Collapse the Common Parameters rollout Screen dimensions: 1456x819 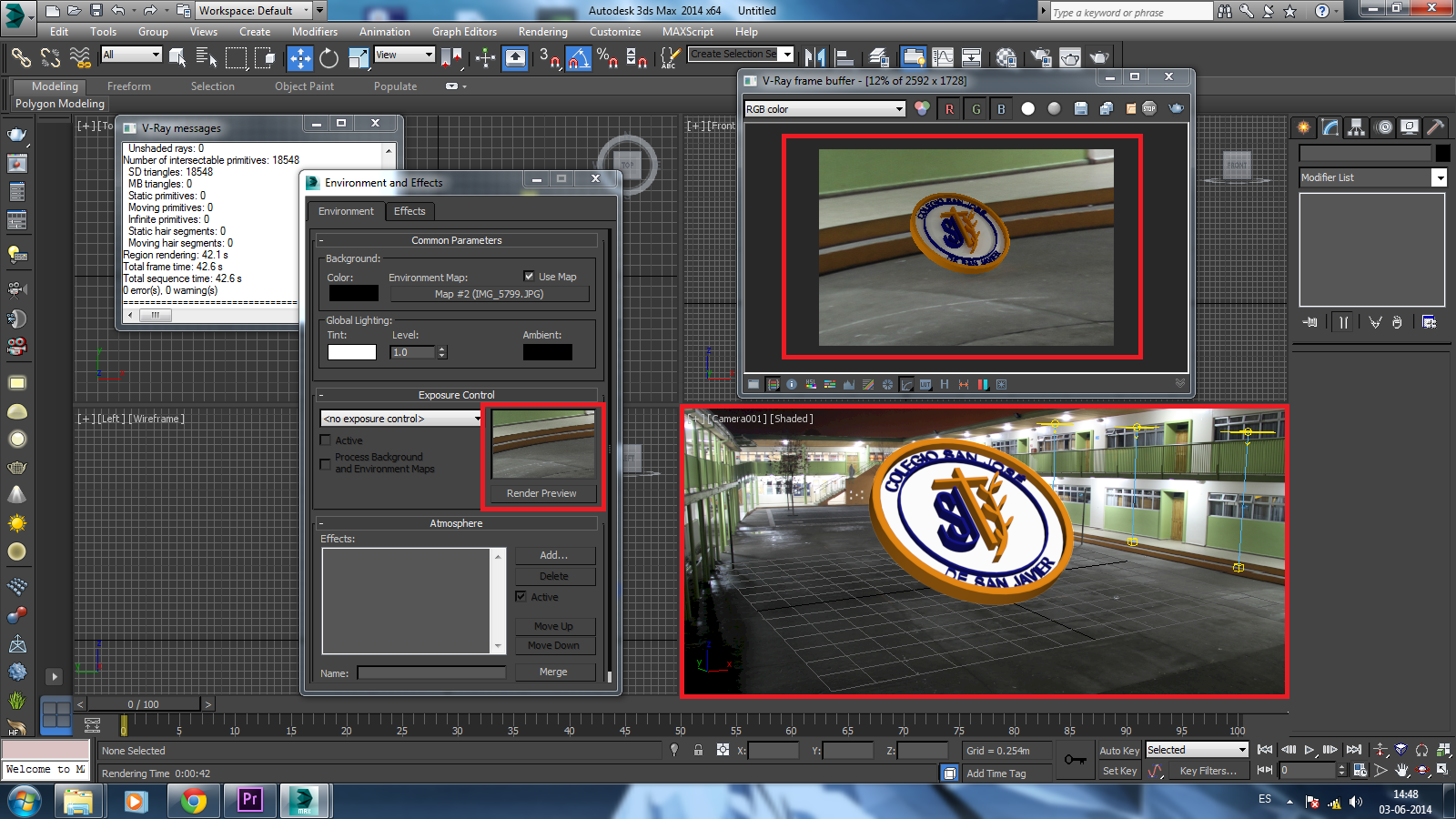(457, 240)
